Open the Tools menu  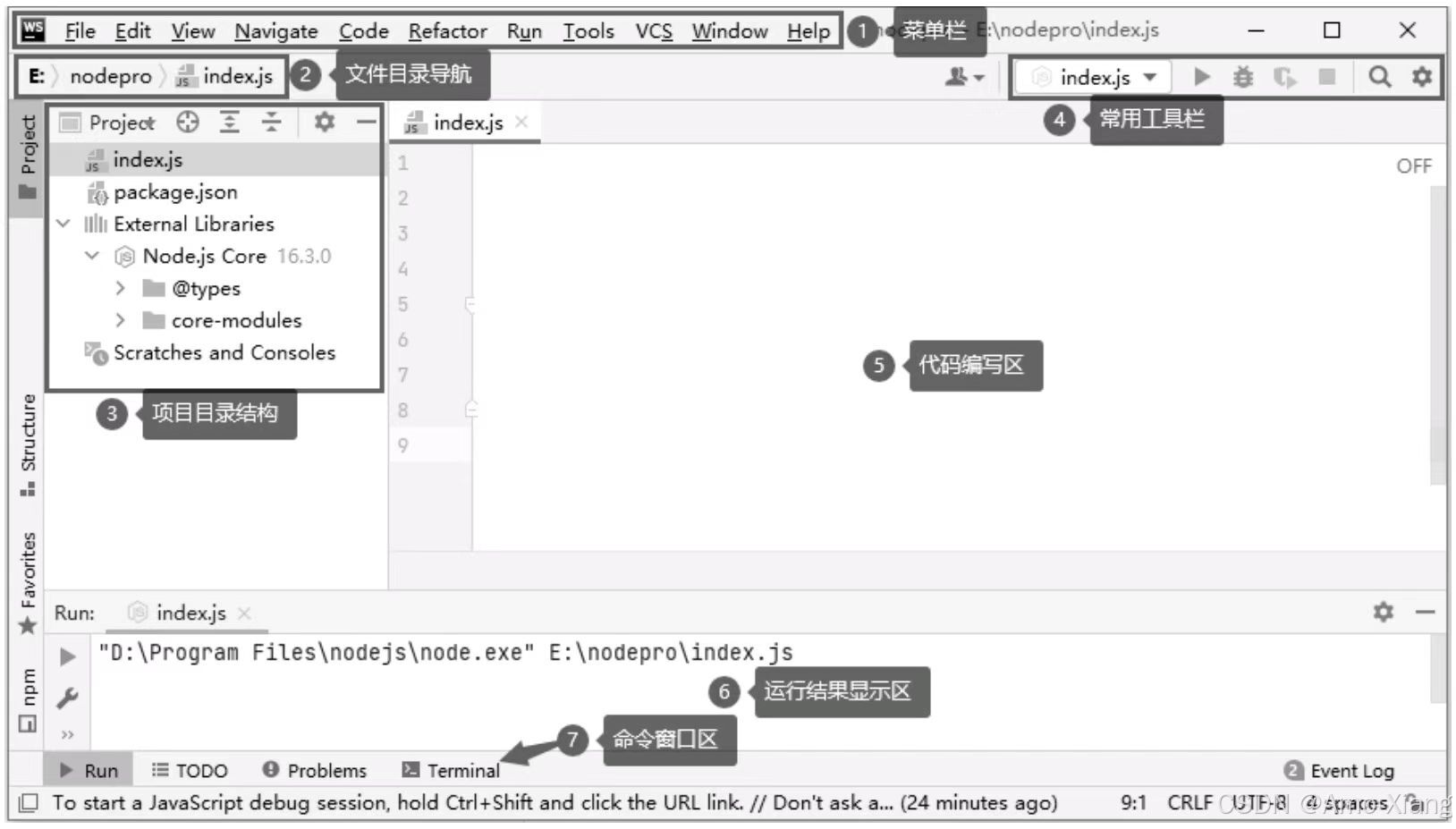588,31
